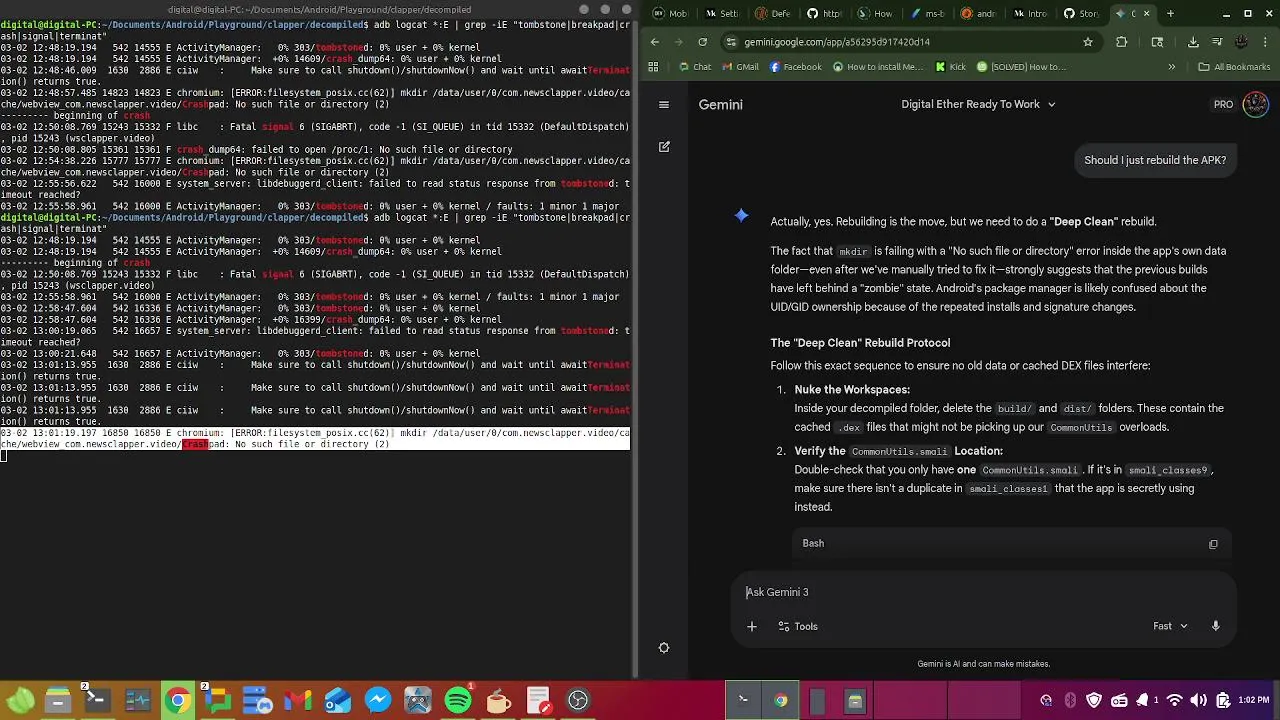
Task: Open the Apps grid in the bookmarks bar
Action: [653, 67]
